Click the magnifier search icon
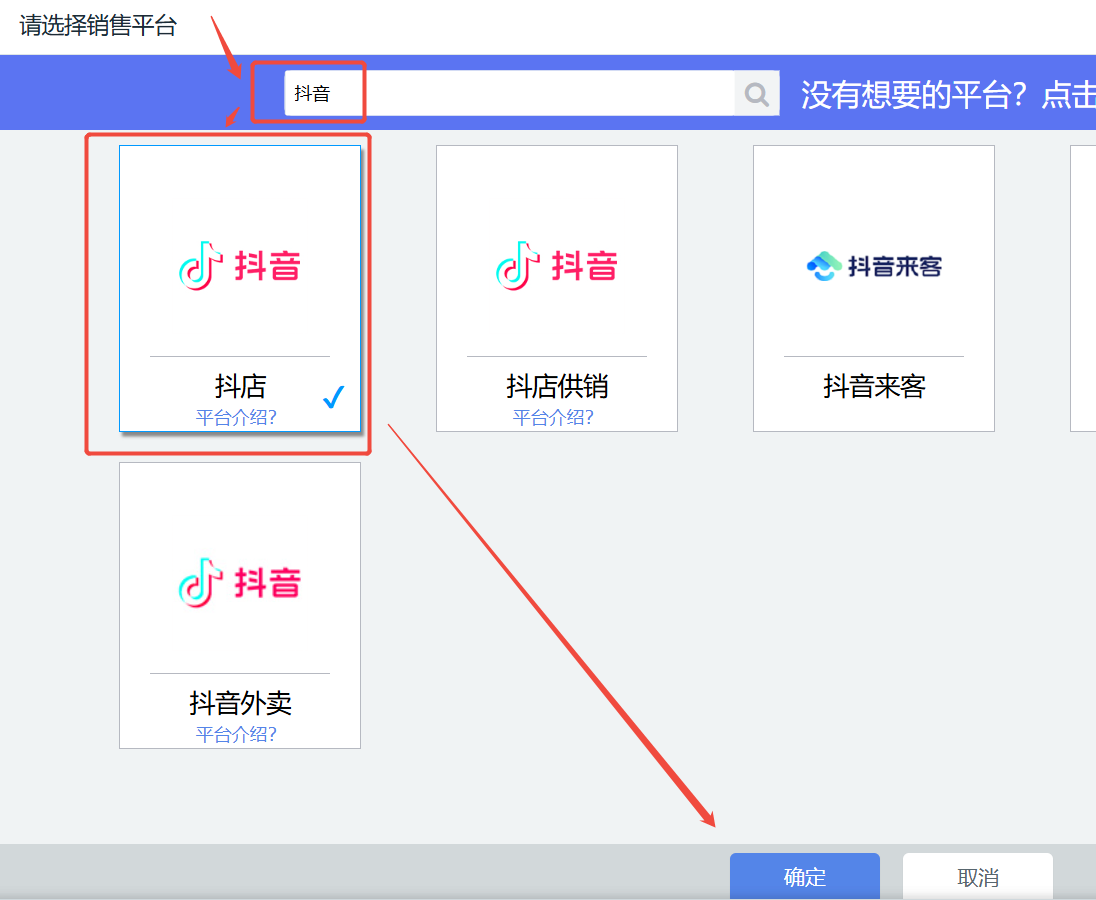 pos(756,93)
